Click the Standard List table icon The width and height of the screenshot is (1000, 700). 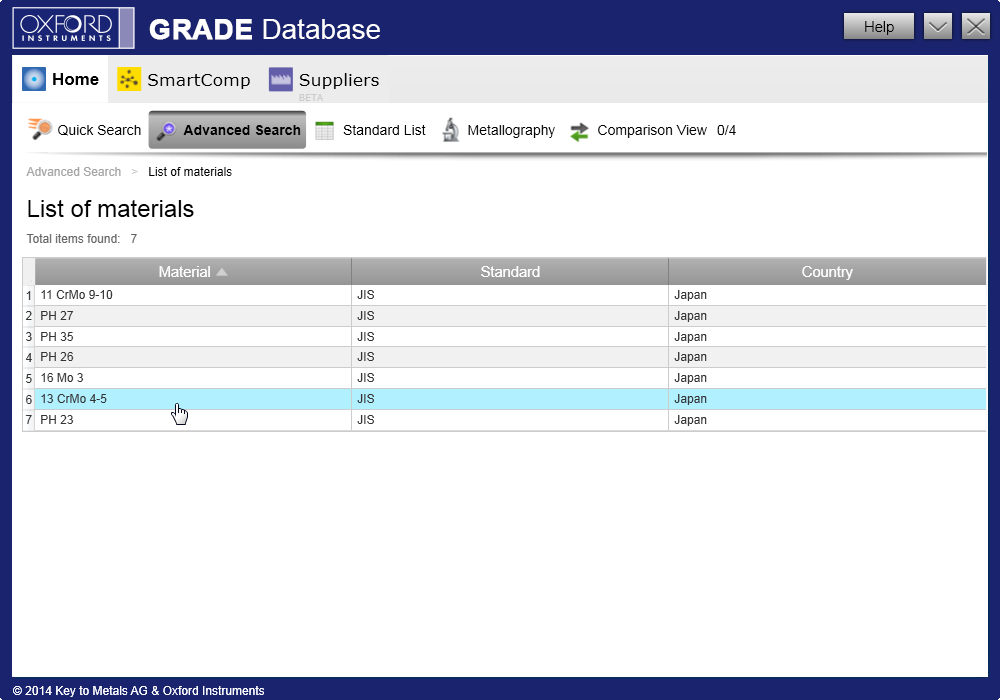(x=325, y=130)
